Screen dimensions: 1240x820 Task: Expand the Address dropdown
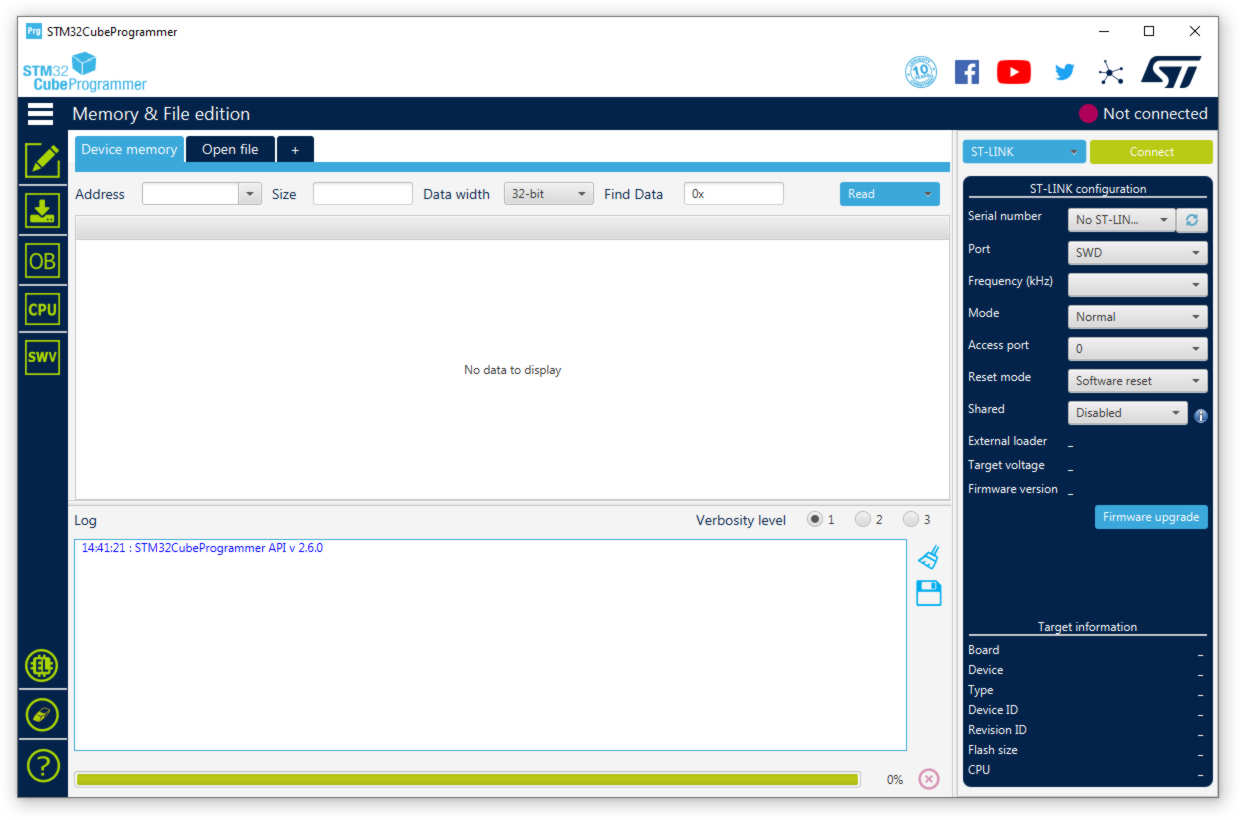point(250,194)
